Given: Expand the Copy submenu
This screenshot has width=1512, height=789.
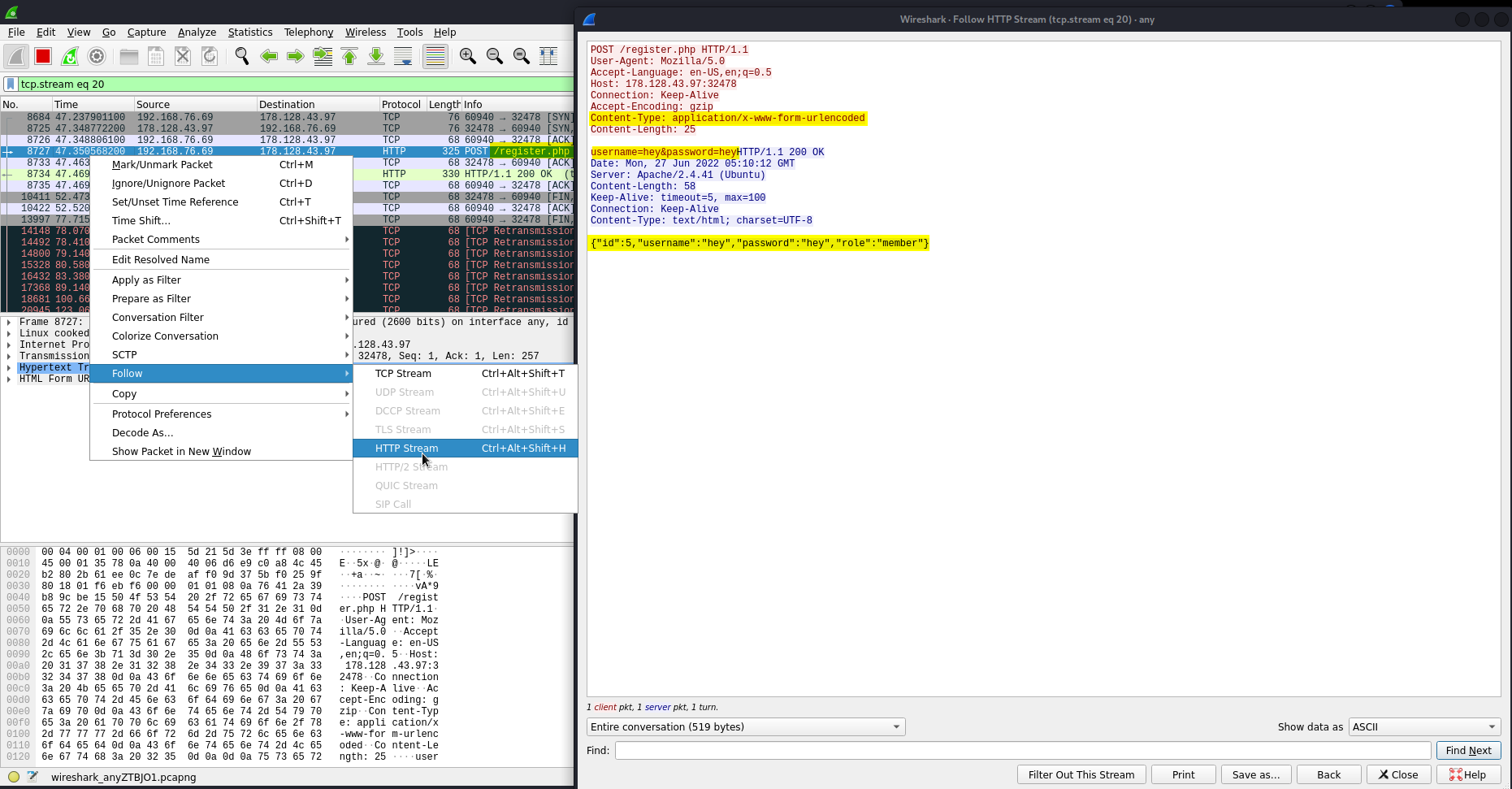Looking at the screenshot, I should (x=221, y=393).
